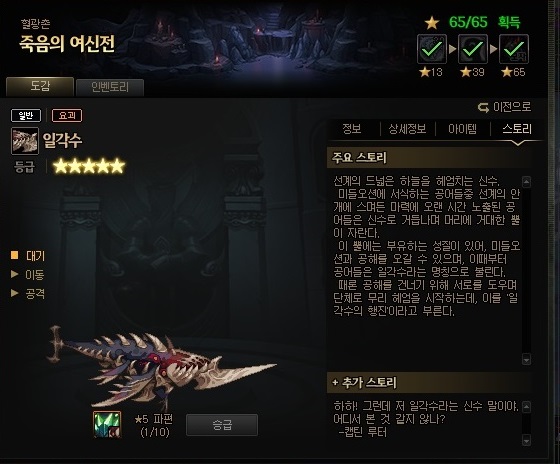Click the 요괴 type tag
The image size is (560, 464).
point(67,115)
